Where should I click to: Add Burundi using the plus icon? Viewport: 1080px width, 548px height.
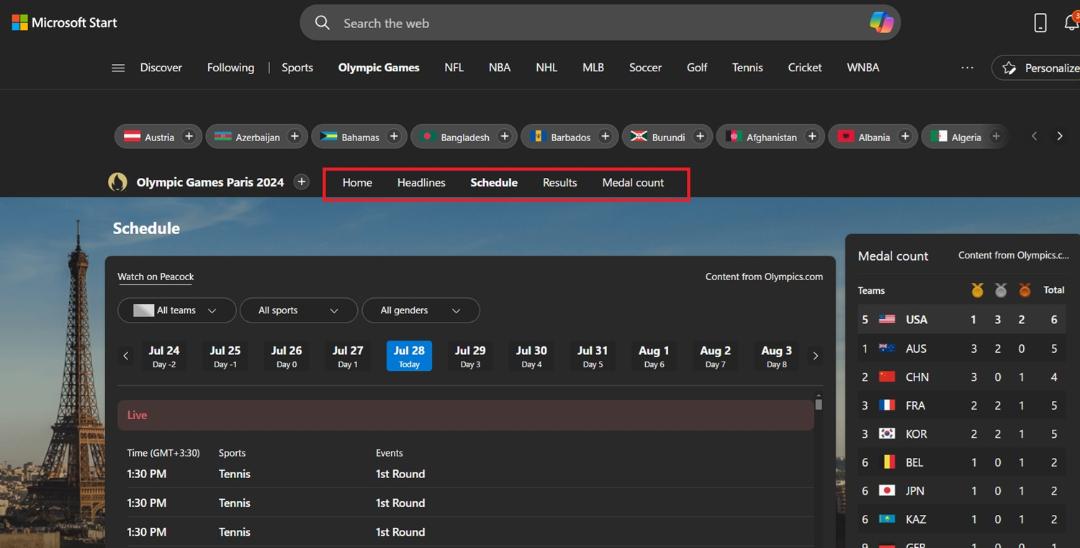point(700,136)
